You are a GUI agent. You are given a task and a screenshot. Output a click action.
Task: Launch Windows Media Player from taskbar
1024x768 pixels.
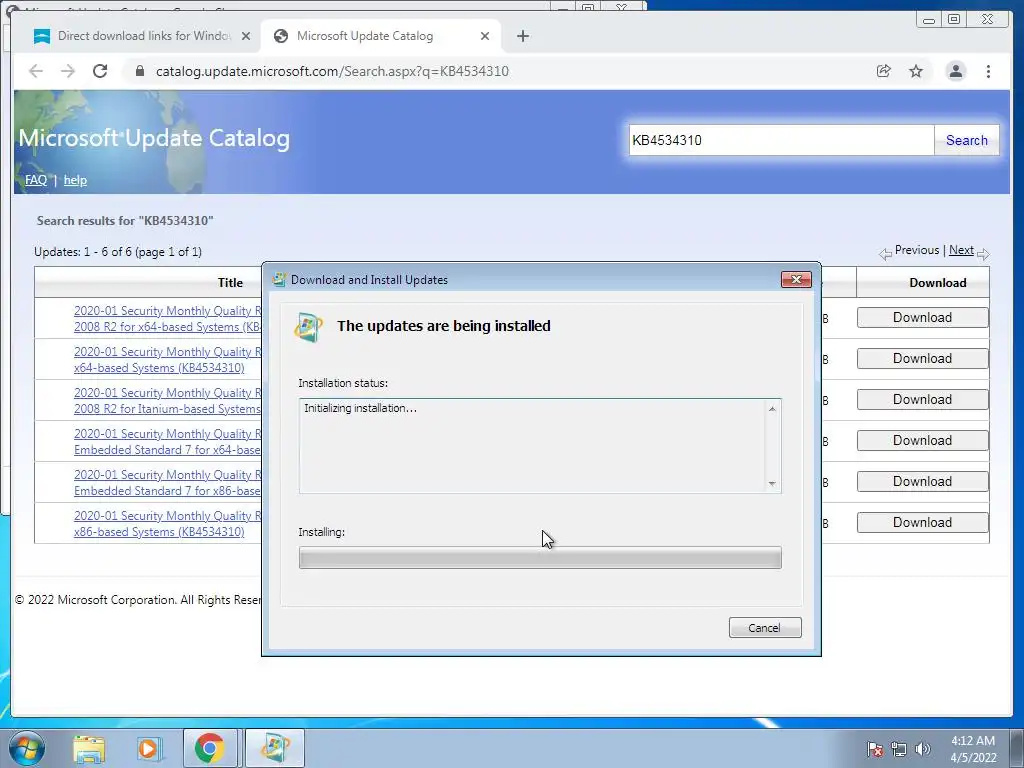point(150,749)
